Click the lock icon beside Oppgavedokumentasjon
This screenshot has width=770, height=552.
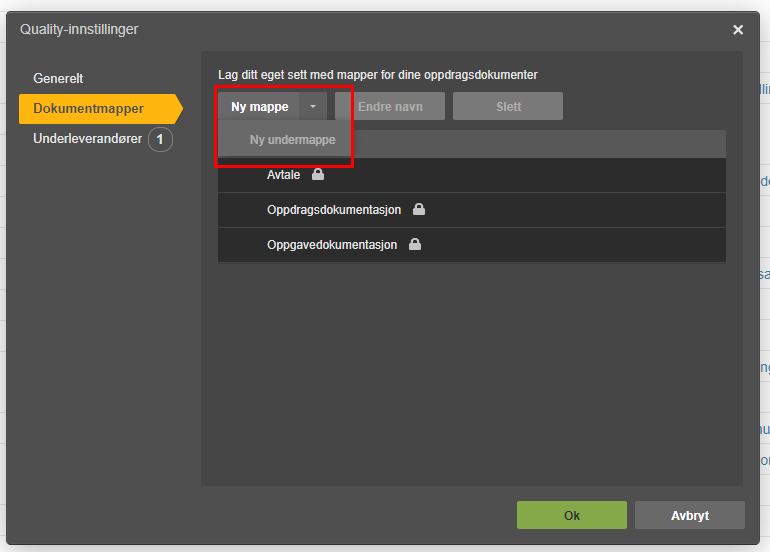pos(415,244)
